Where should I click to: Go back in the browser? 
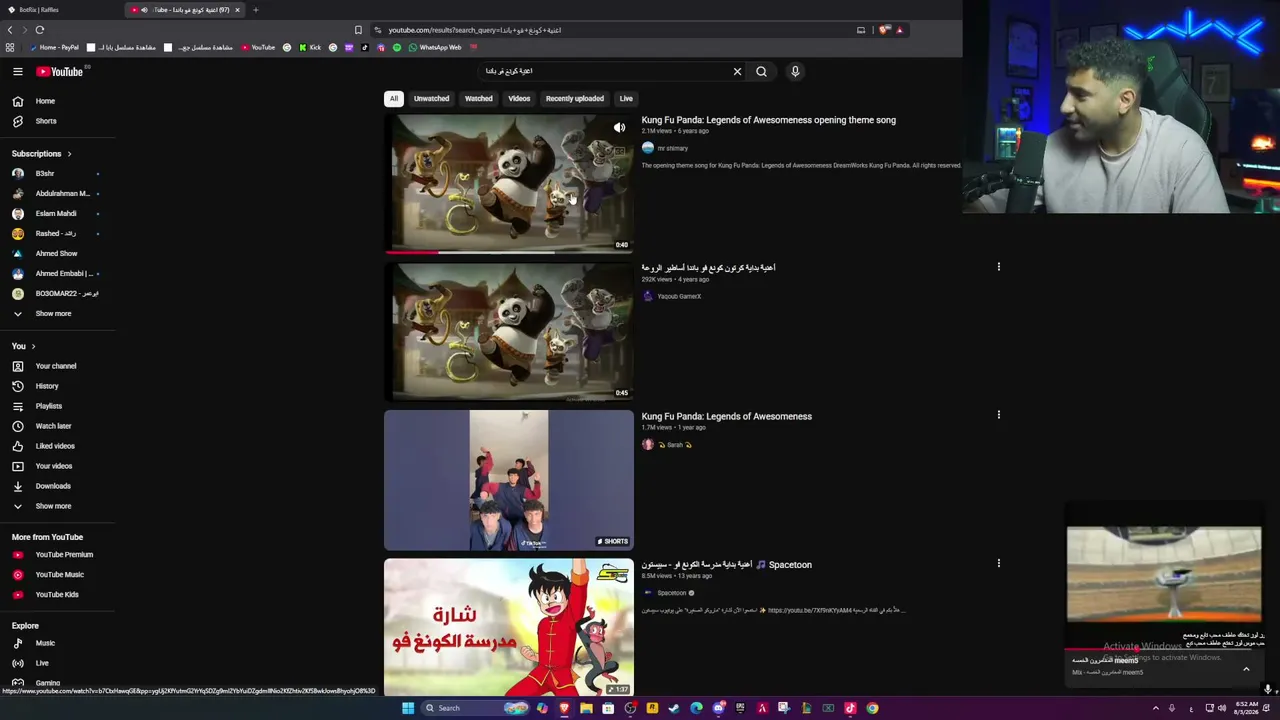pyautogui.click(x=10, y=30)
